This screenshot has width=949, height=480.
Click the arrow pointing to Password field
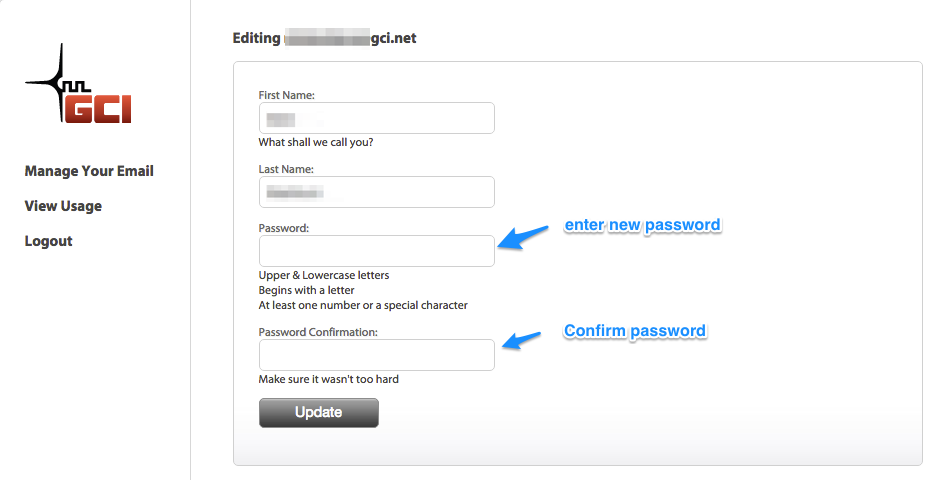pos(522,237)
